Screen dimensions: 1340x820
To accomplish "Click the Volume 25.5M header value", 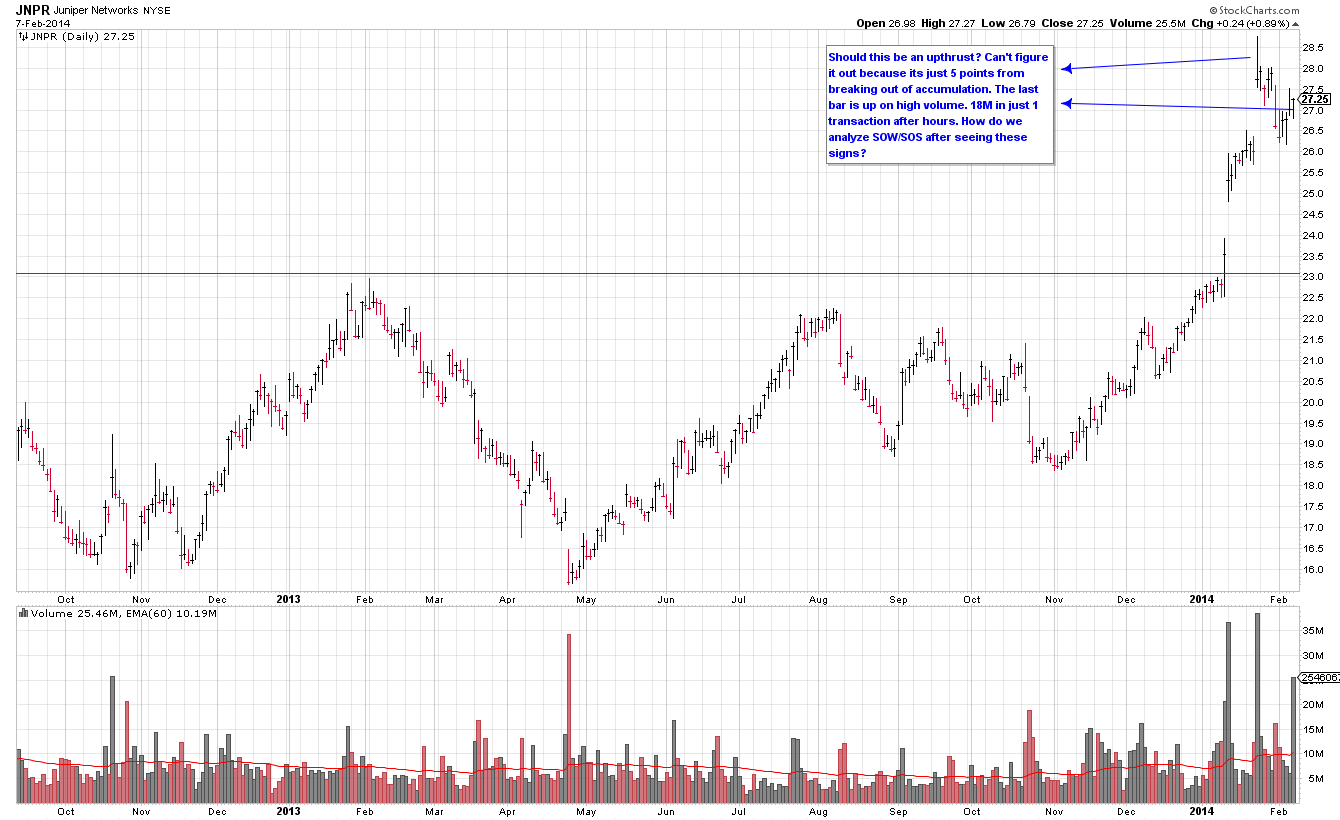I will pyautogui.click(x=1146, y=24).
